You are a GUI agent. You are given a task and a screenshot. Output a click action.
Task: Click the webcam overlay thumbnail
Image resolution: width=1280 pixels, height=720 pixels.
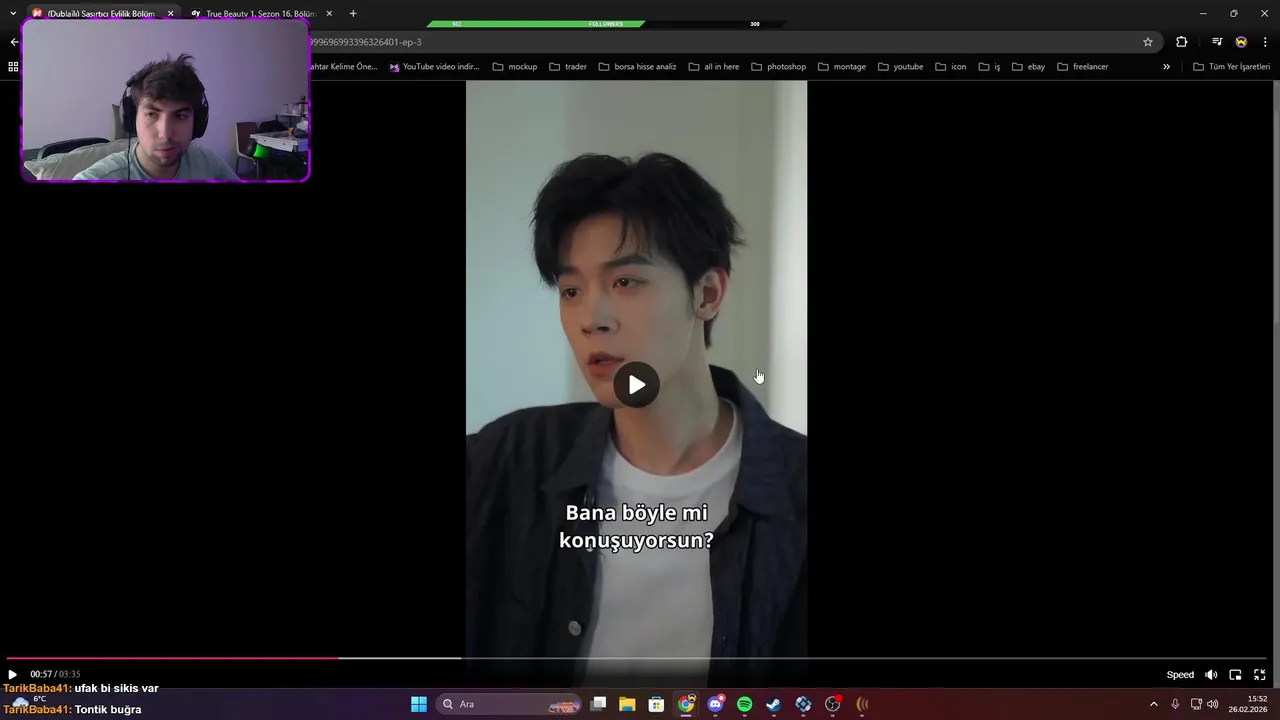(165, 100)
